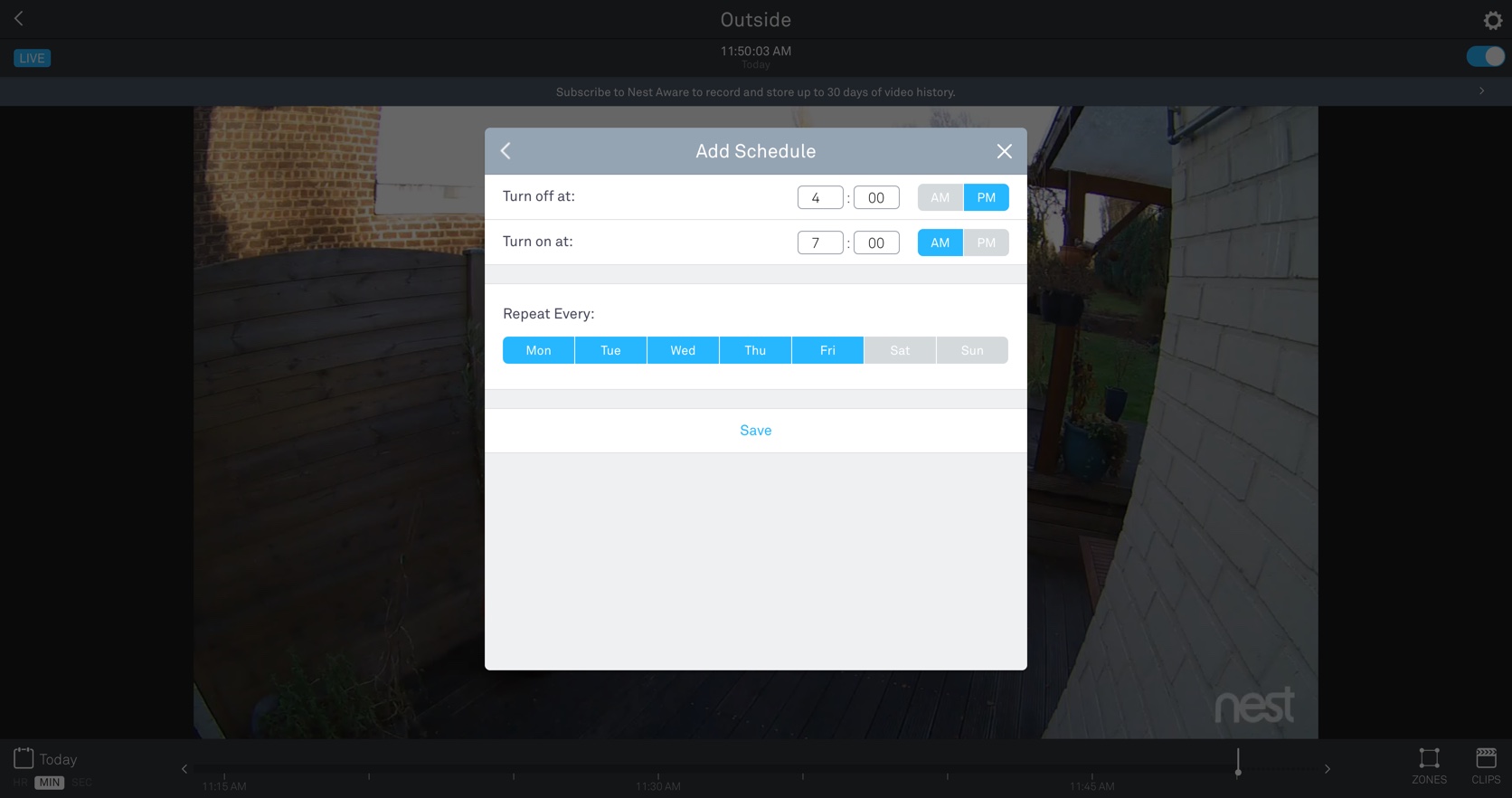Go back using top-left arrow
The height and width of the screenshot is (798, 1512).
tap(19, 18)
